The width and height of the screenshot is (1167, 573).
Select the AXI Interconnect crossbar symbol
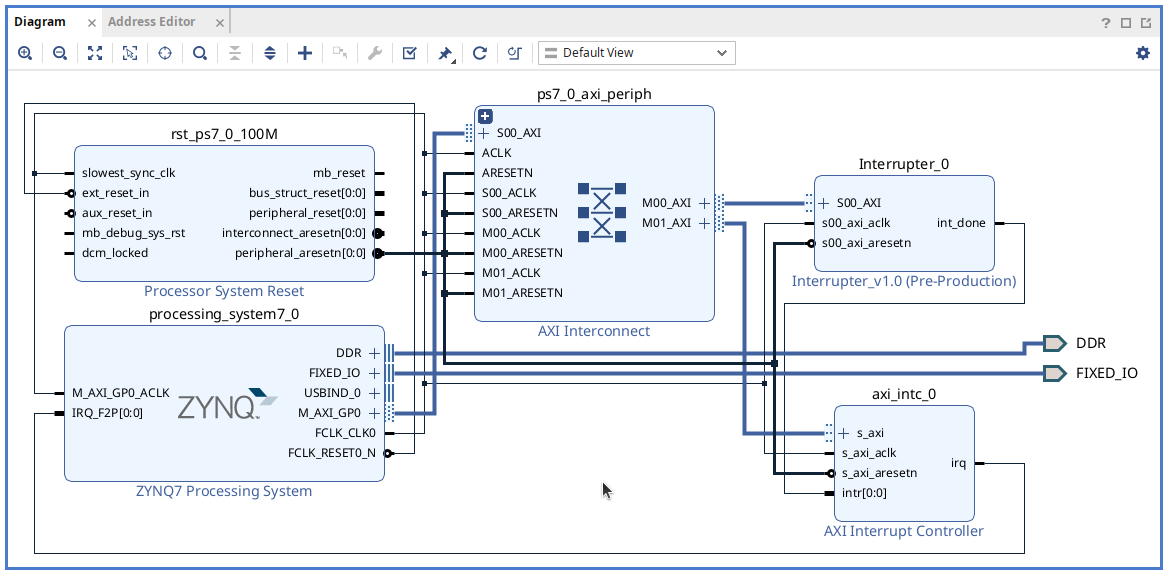602,212
